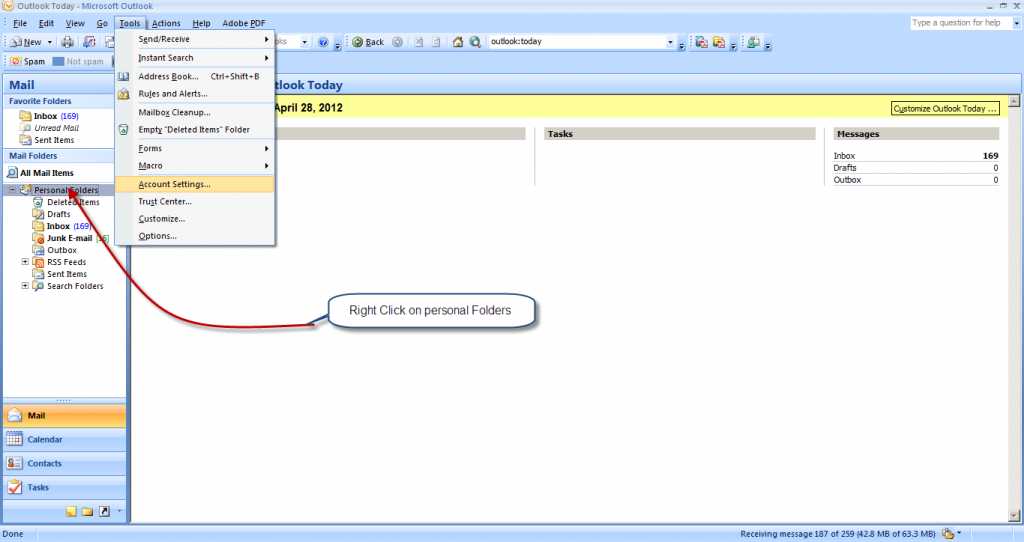Open Microsoft Office Outlook Help icon

tap(323, 42)
